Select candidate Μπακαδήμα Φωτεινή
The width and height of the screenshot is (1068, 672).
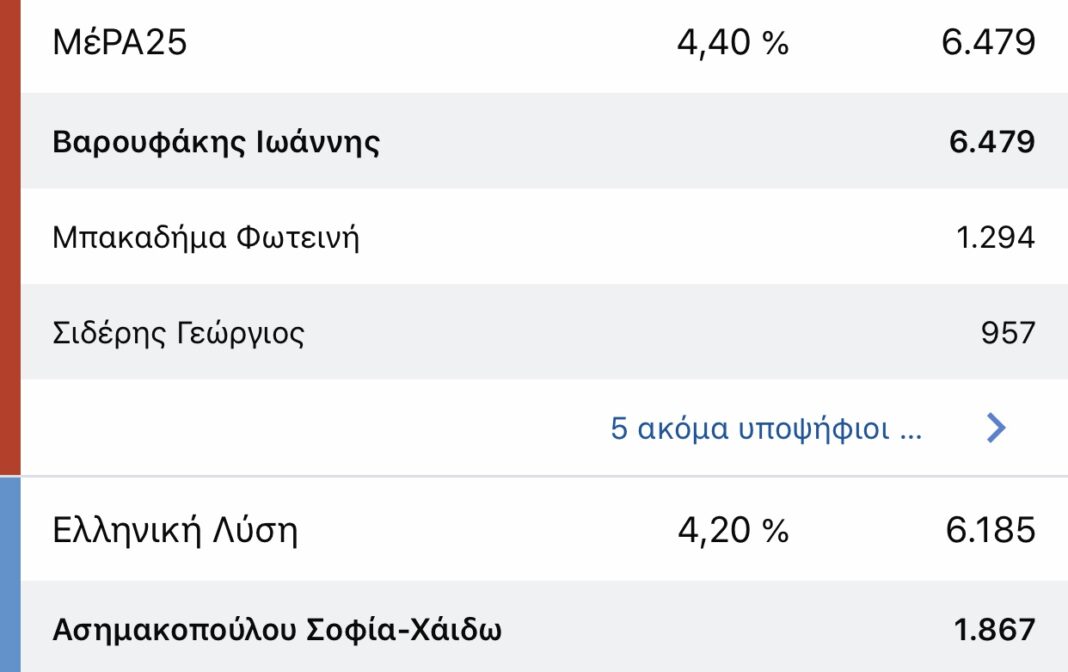[400, 237]
